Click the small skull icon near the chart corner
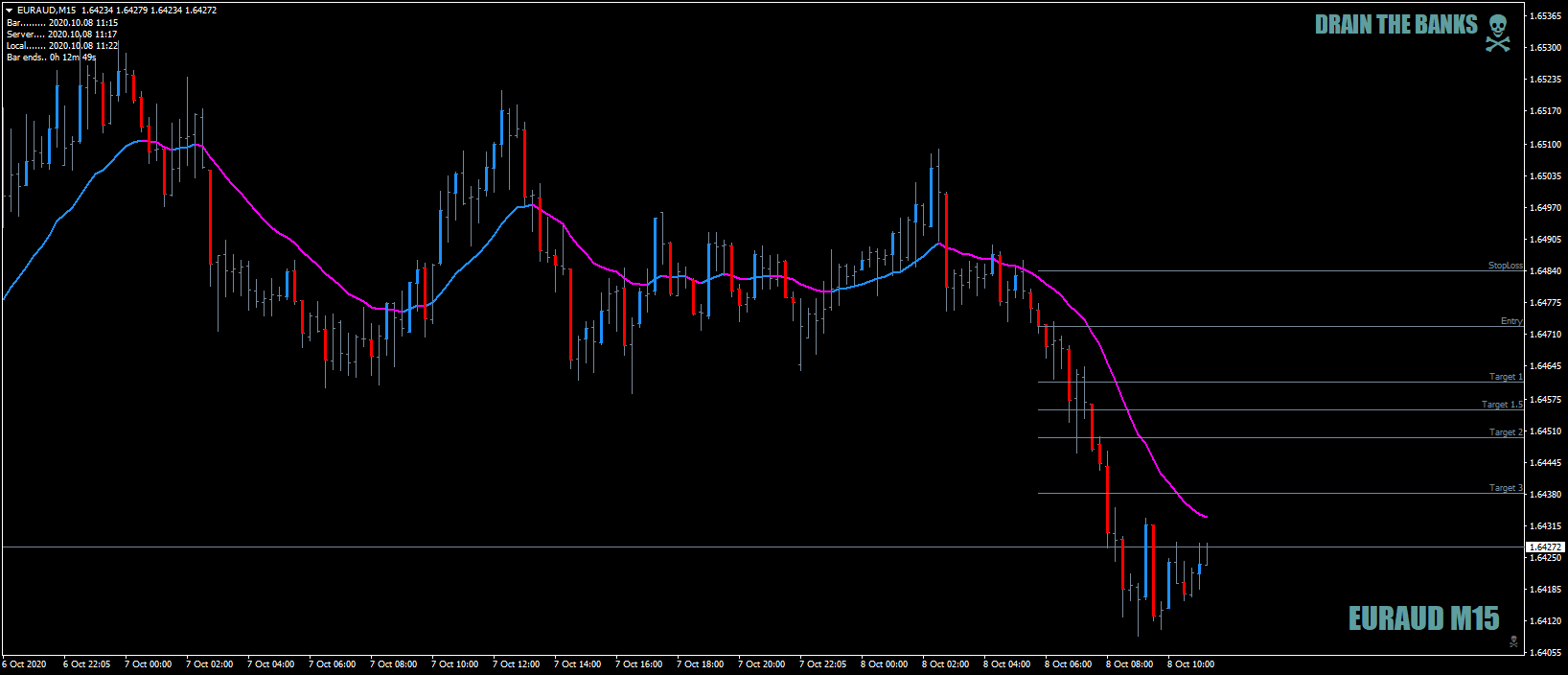The height and width of the screenshot is (675, 1568). coord(1513,641)
